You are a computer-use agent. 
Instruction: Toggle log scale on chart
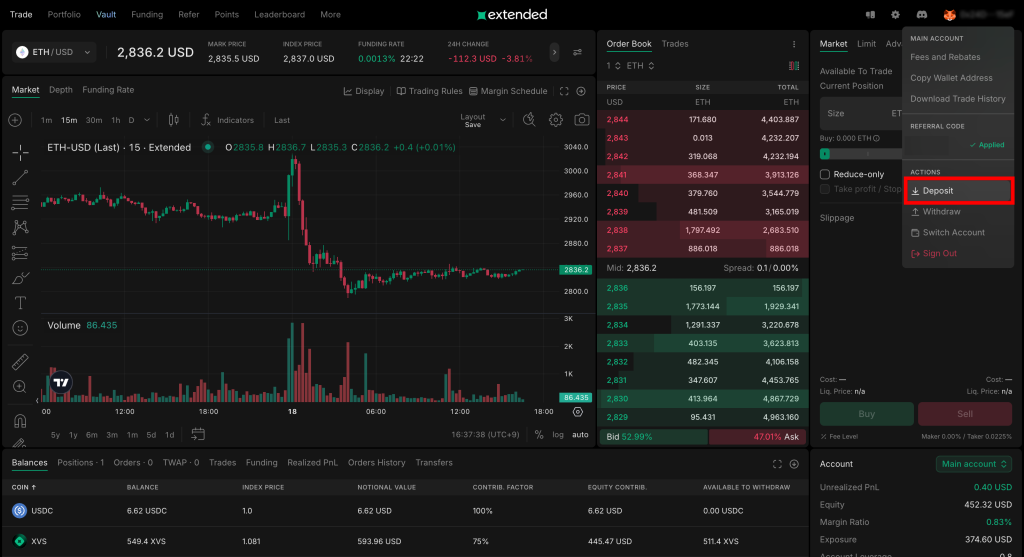[557, 435]
